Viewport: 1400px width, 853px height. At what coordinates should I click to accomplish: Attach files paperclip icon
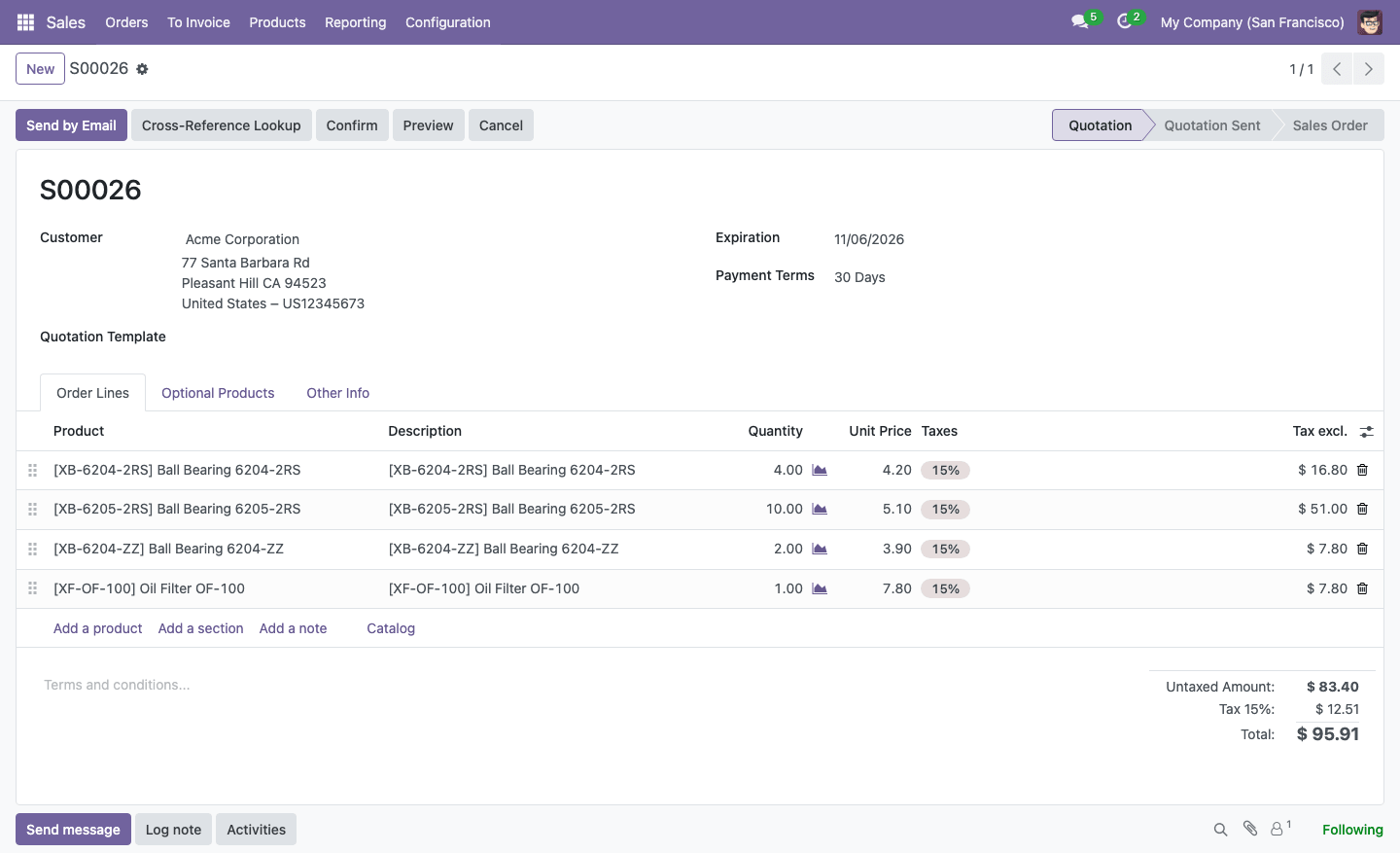tap(1250, 829)
